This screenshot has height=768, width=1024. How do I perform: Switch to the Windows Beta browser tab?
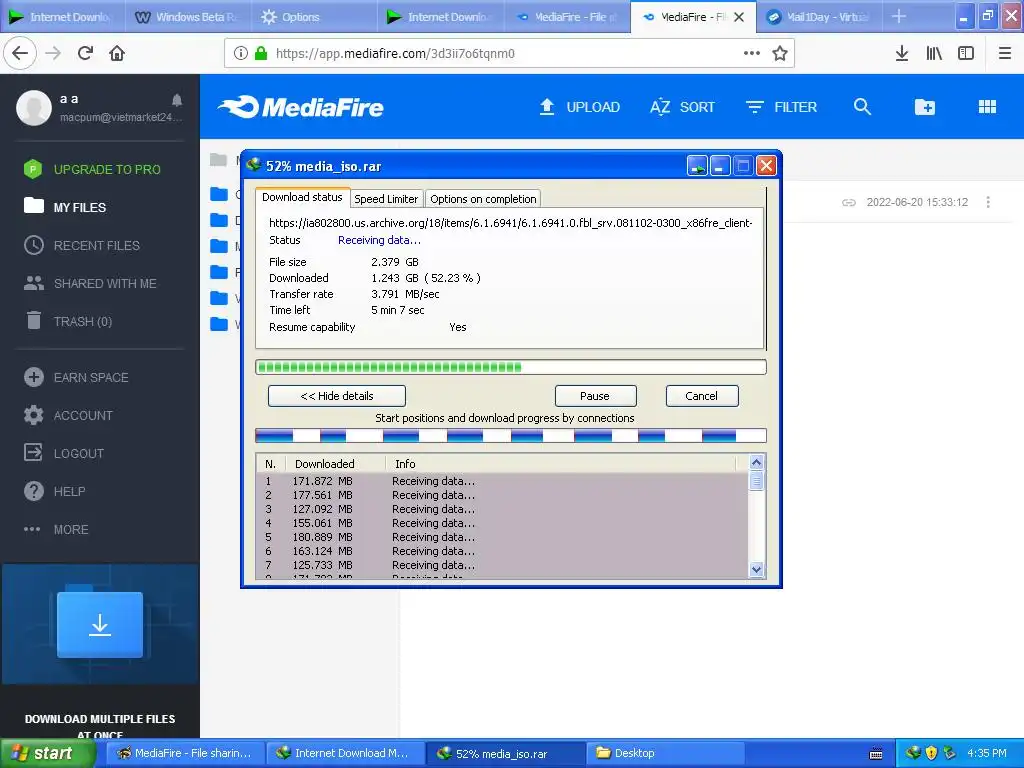point(188,17)
